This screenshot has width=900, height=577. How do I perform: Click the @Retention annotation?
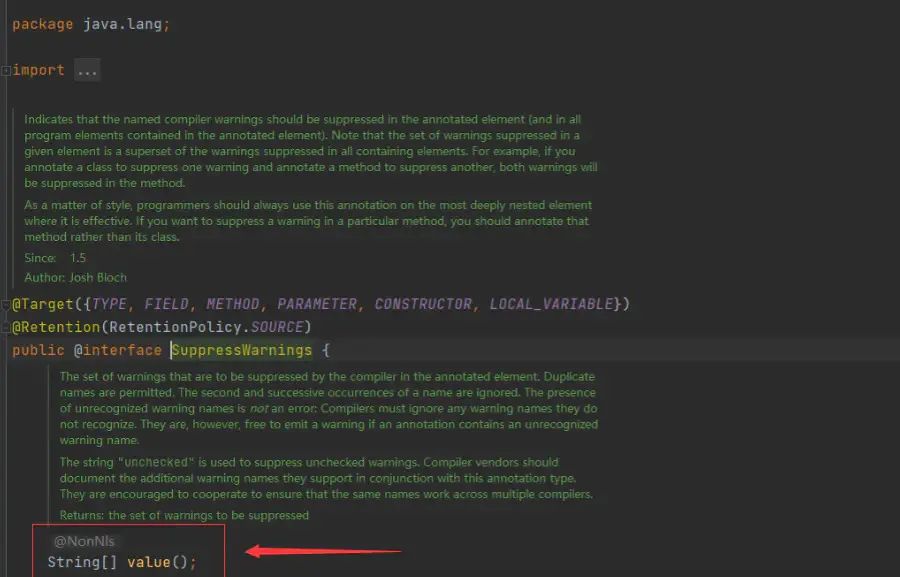(x=56, y=327)
